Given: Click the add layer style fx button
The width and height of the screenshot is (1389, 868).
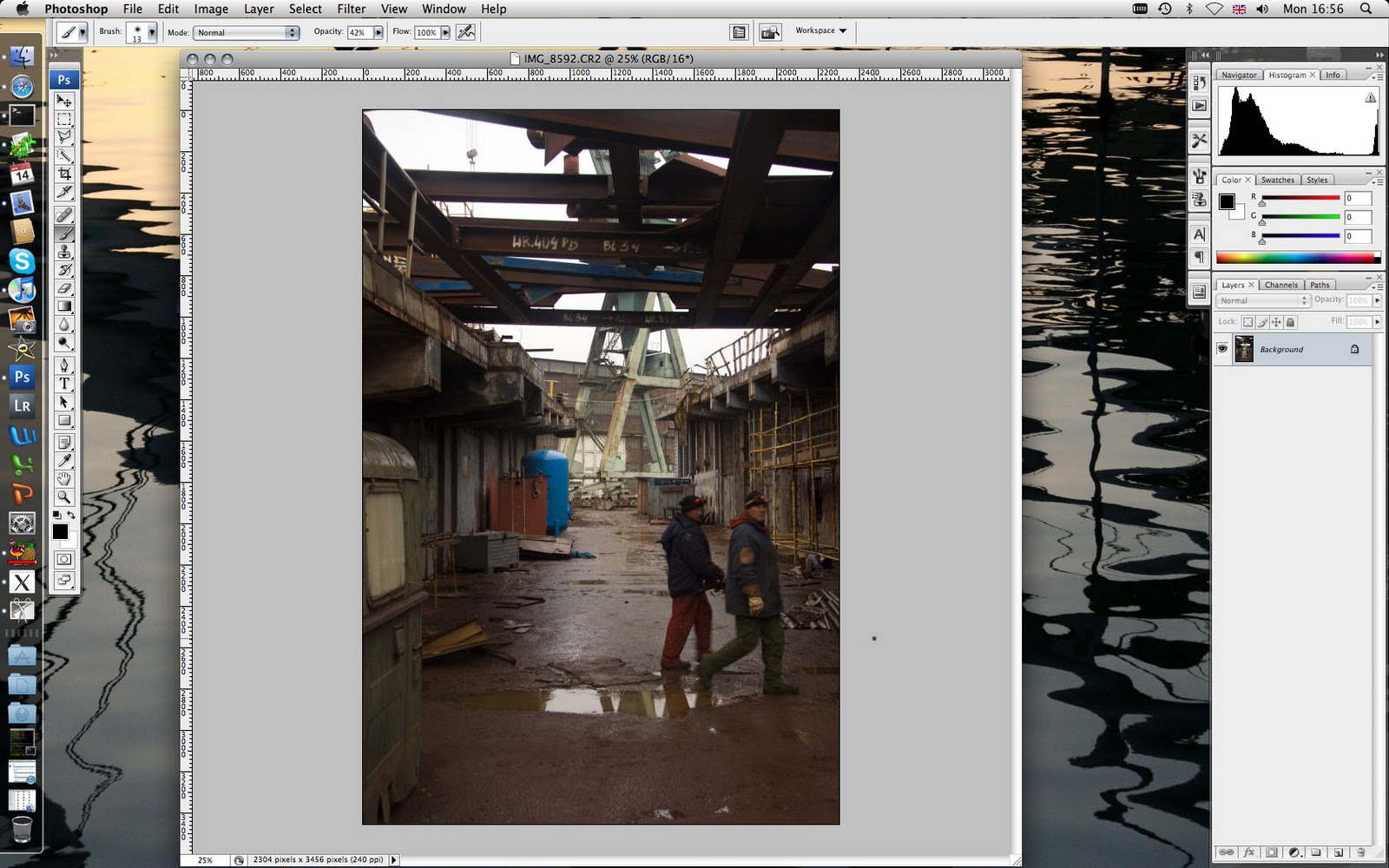Looking at the screenshot, I should point(1249,852).
